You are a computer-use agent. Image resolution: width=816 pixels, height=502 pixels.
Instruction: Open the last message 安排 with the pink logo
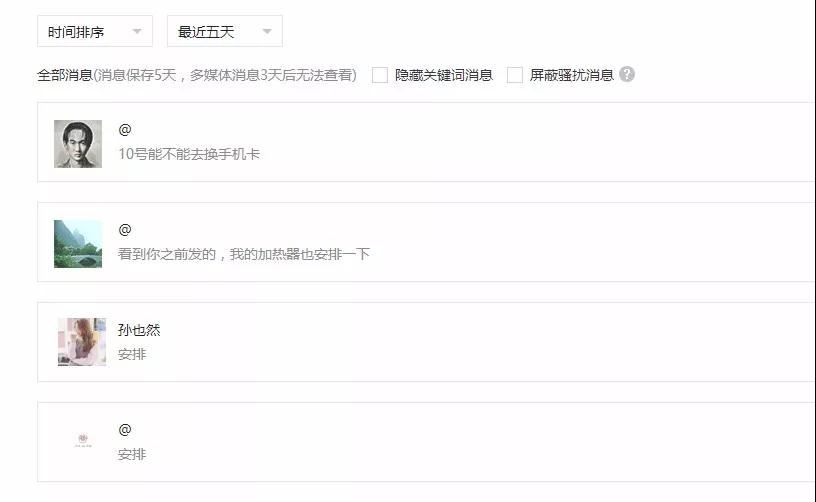click(132, 454)
